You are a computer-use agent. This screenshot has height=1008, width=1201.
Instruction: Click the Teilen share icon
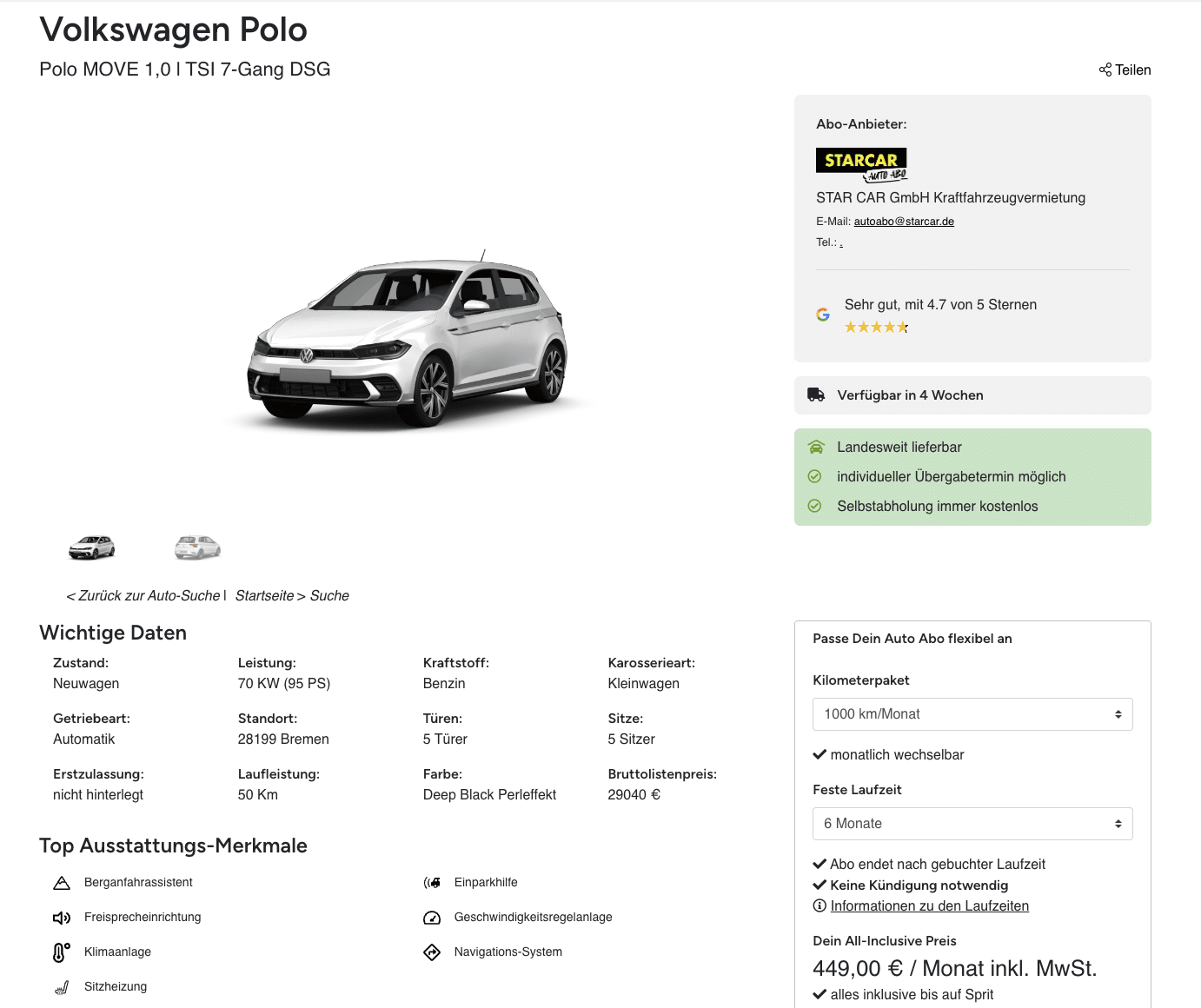pyautogui.click(x=1105, y=70)
